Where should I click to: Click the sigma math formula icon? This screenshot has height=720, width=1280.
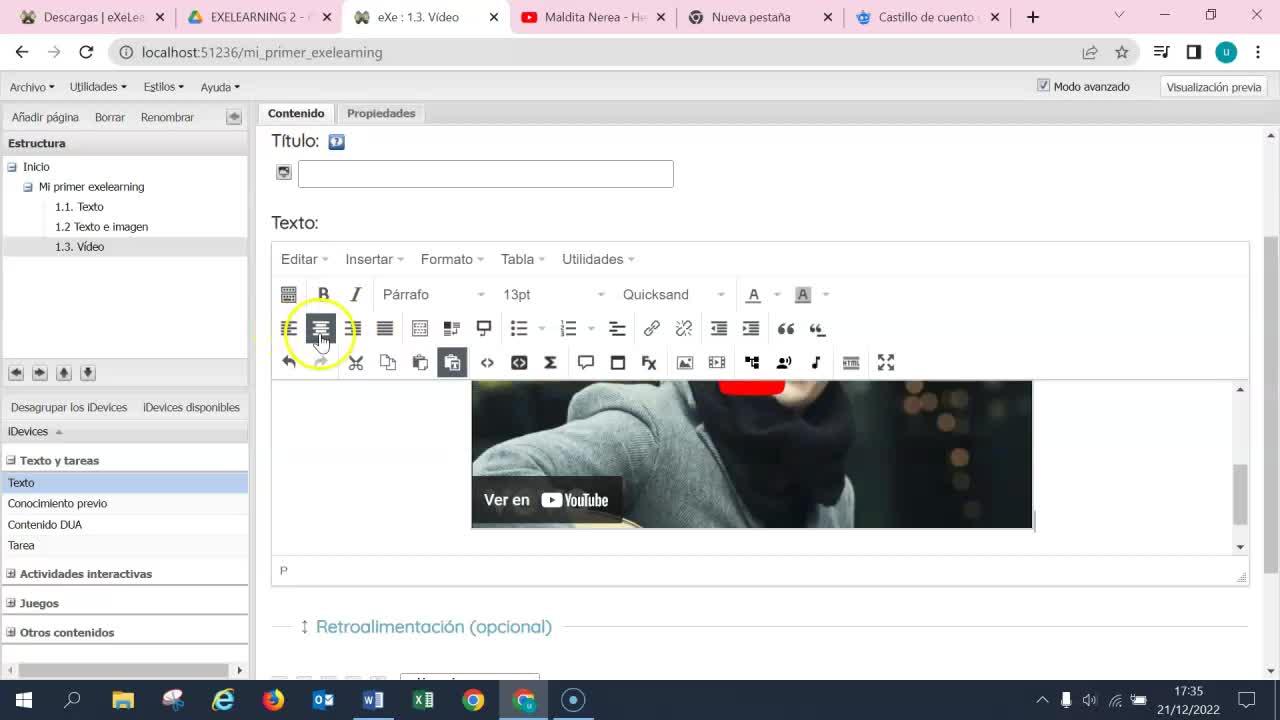pos(550,362)
